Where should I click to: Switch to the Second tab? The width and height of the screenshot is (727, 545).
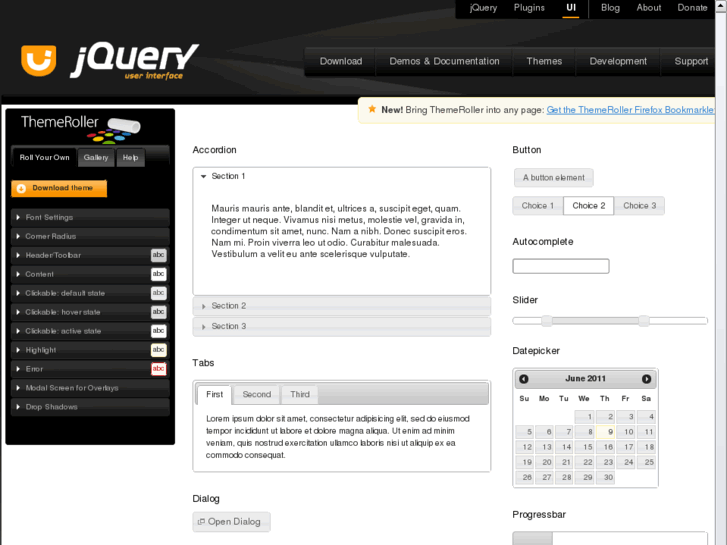coord(256,394)
